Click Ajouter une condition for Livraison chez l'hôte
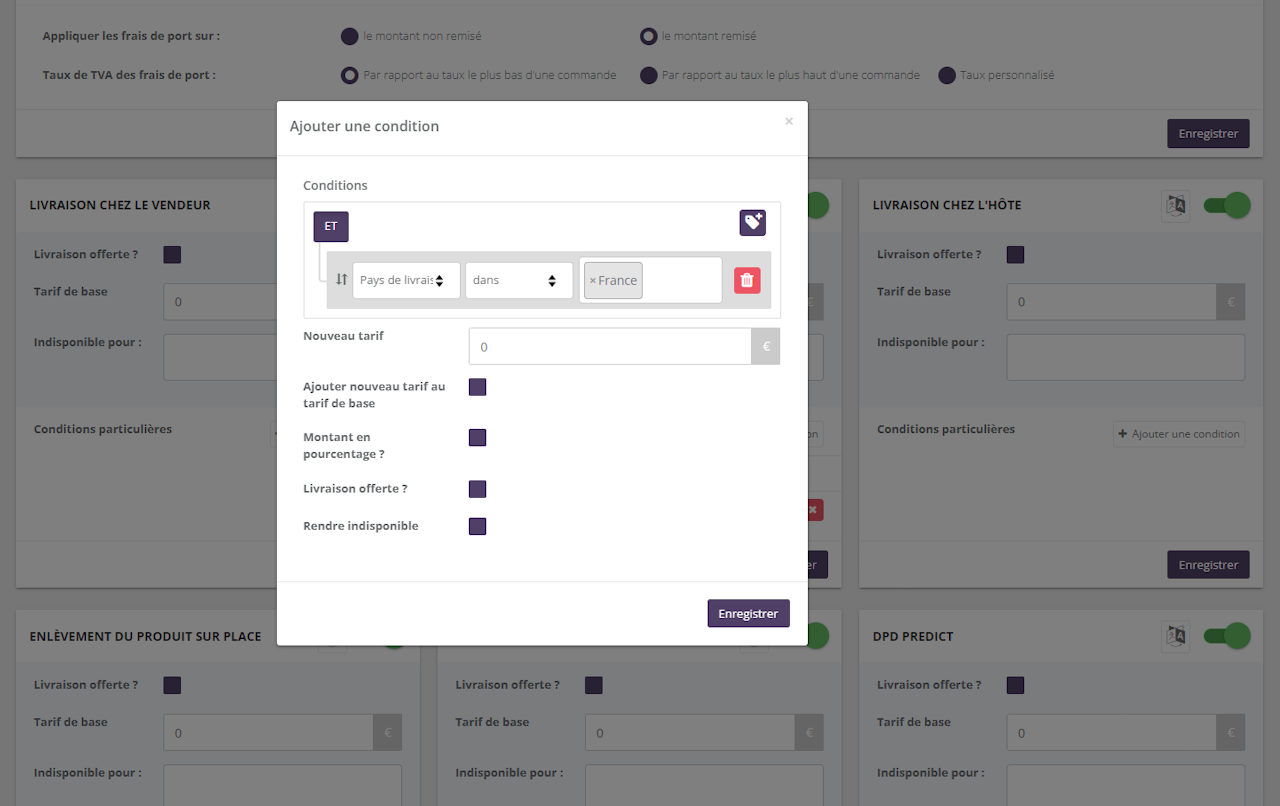This screenshot has height=806, width=1280. [1179, 434]
